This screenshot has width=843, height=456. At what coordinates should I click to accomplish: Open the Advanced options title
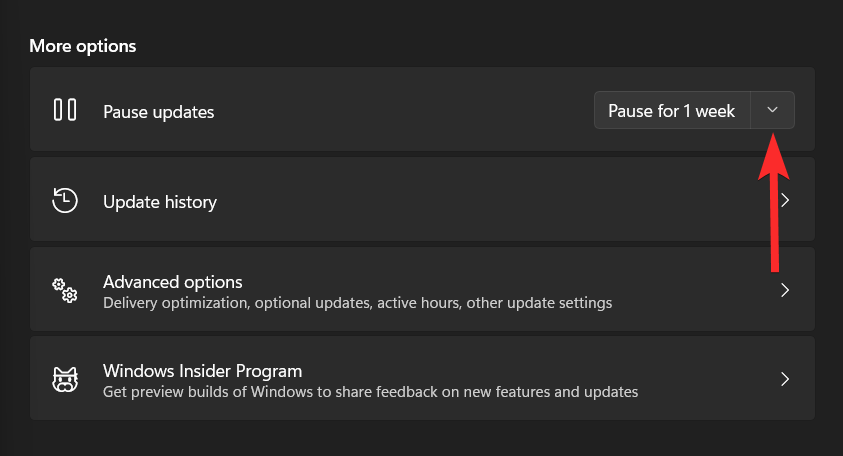pos(173,282)
